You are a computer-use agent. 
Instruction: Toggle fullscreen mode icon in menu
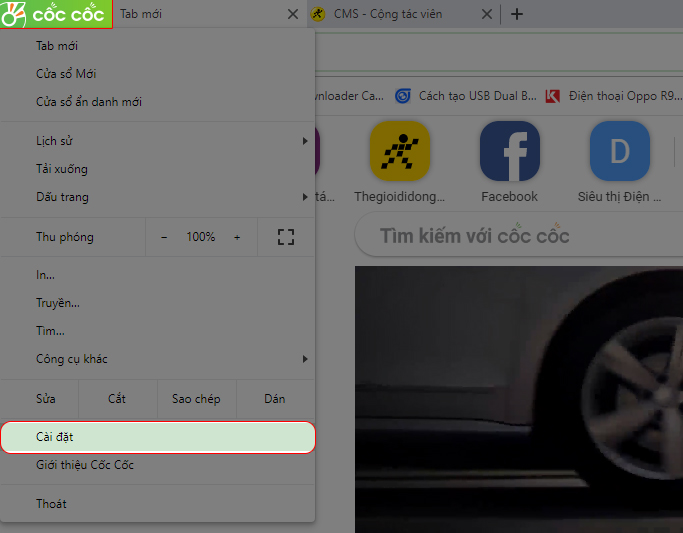point(286,237)
